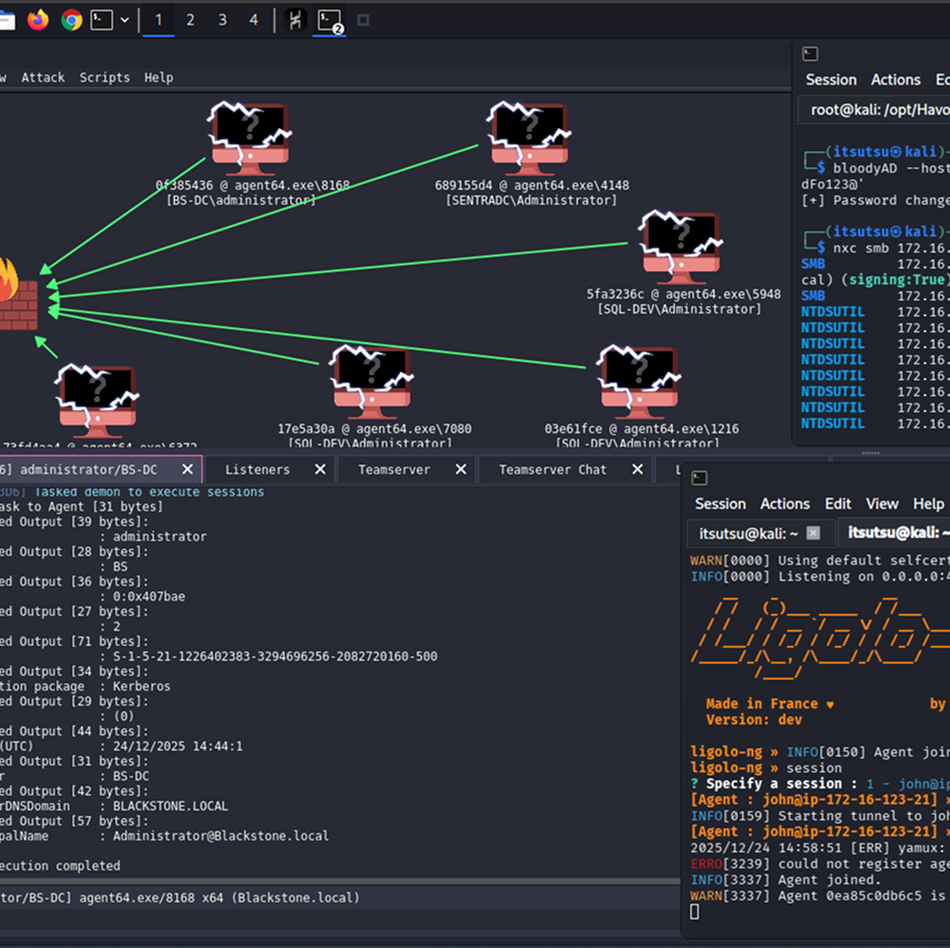Screen dimensions: 950x948
Task: Close the Teamserver tab
Action: (x=461, y=469)
